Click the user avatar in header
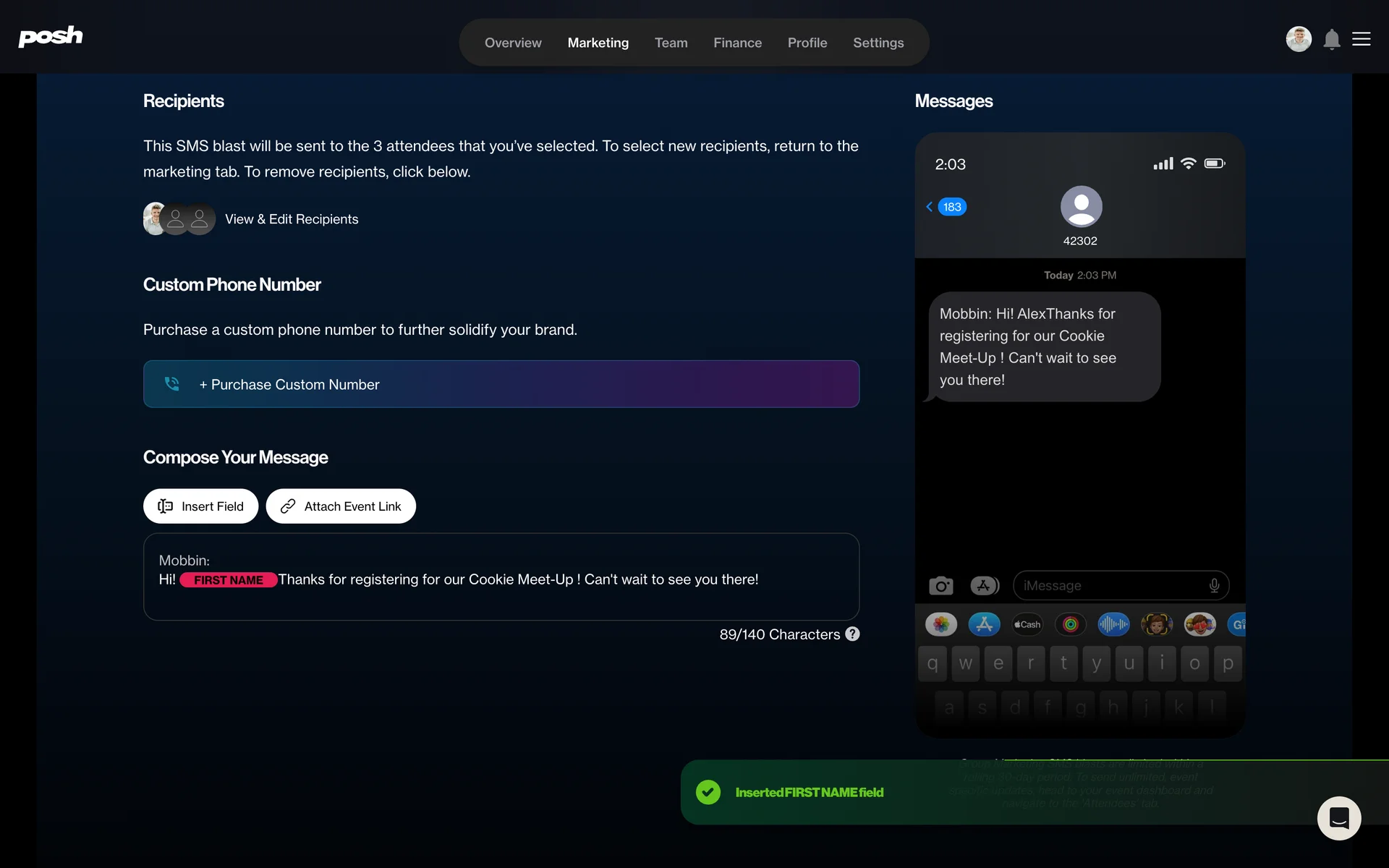This screenshot has height=868, width=1389. pos(1299,39)
